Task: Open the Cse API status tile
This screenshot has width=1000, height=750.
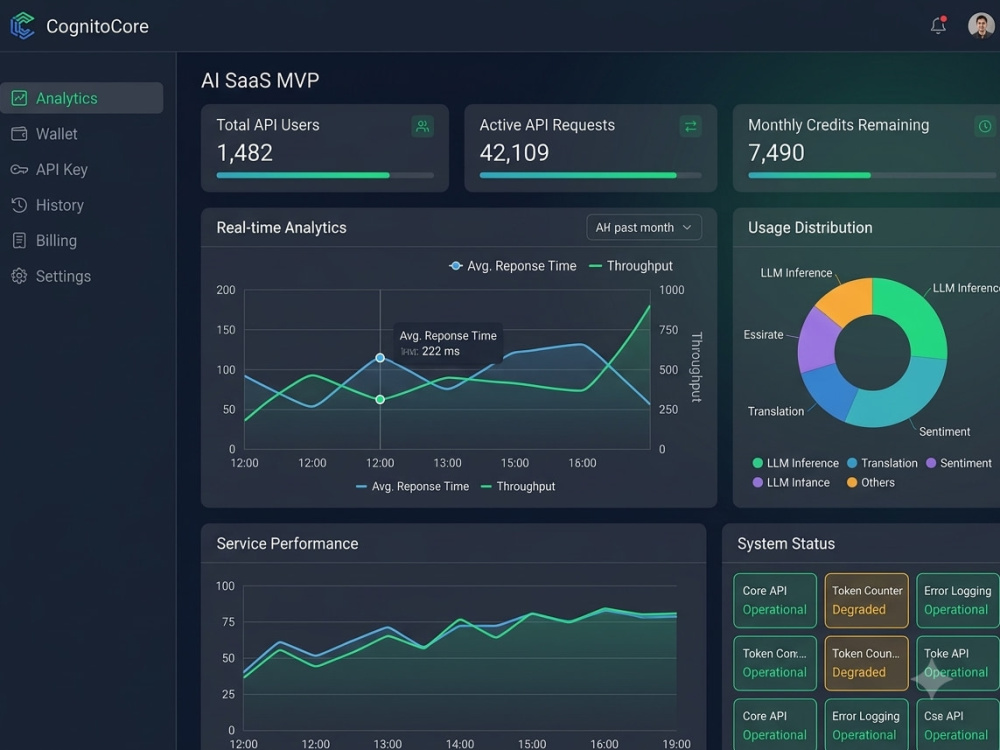Action: pos(958,725)
